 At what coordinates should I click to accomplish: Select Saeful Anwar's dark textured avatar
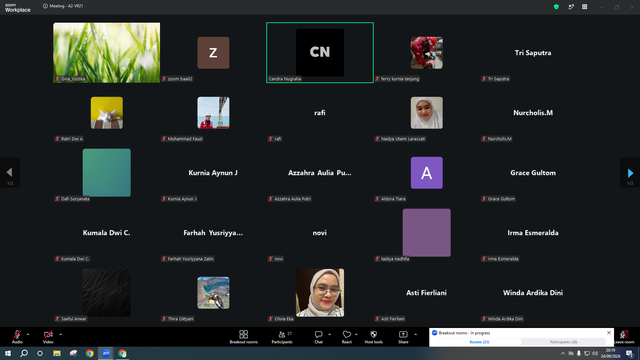(x=107, y=293)
